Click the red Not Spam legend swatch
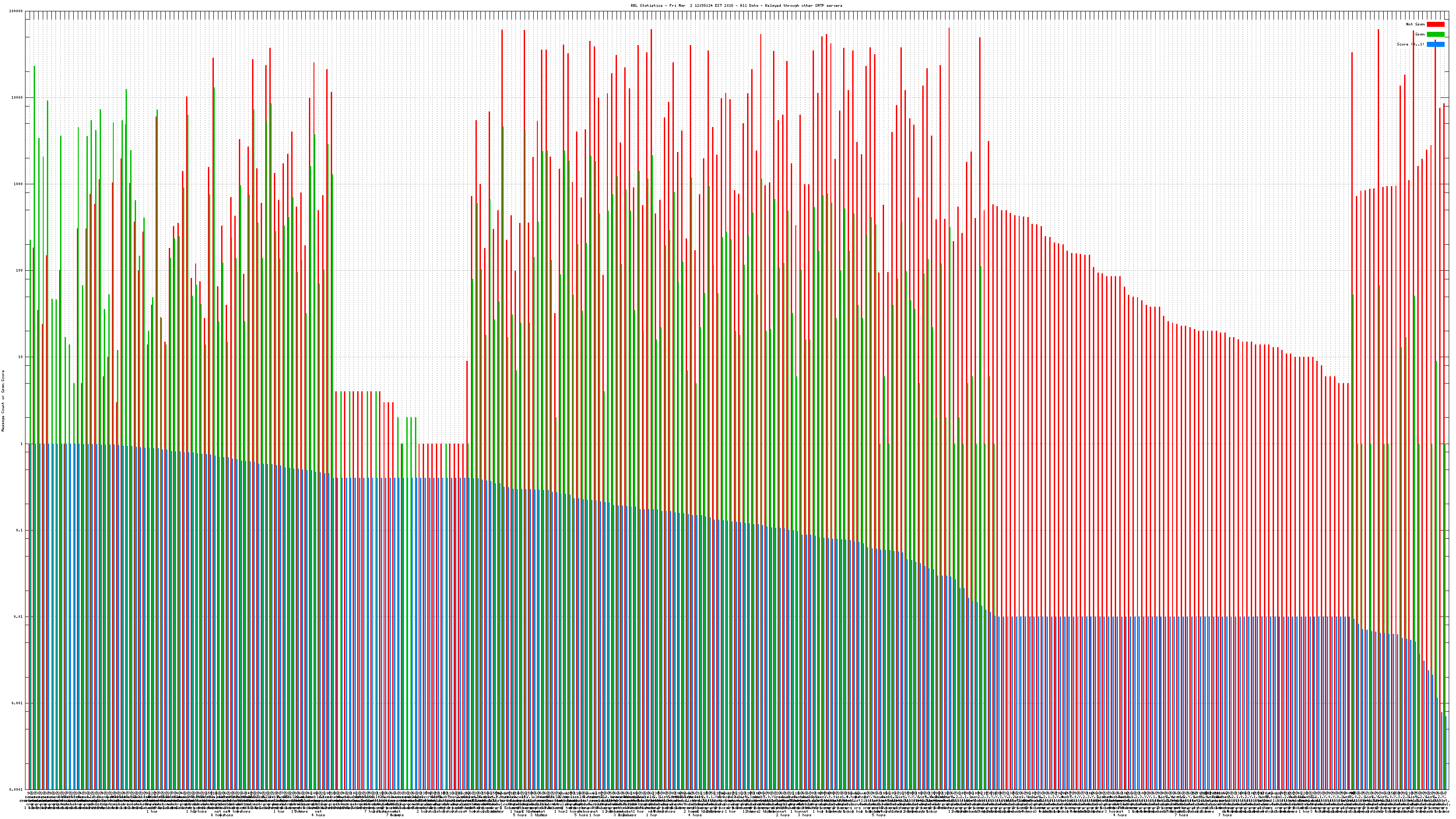This screenshot has height=819, width=1456. coord(1435,24)
